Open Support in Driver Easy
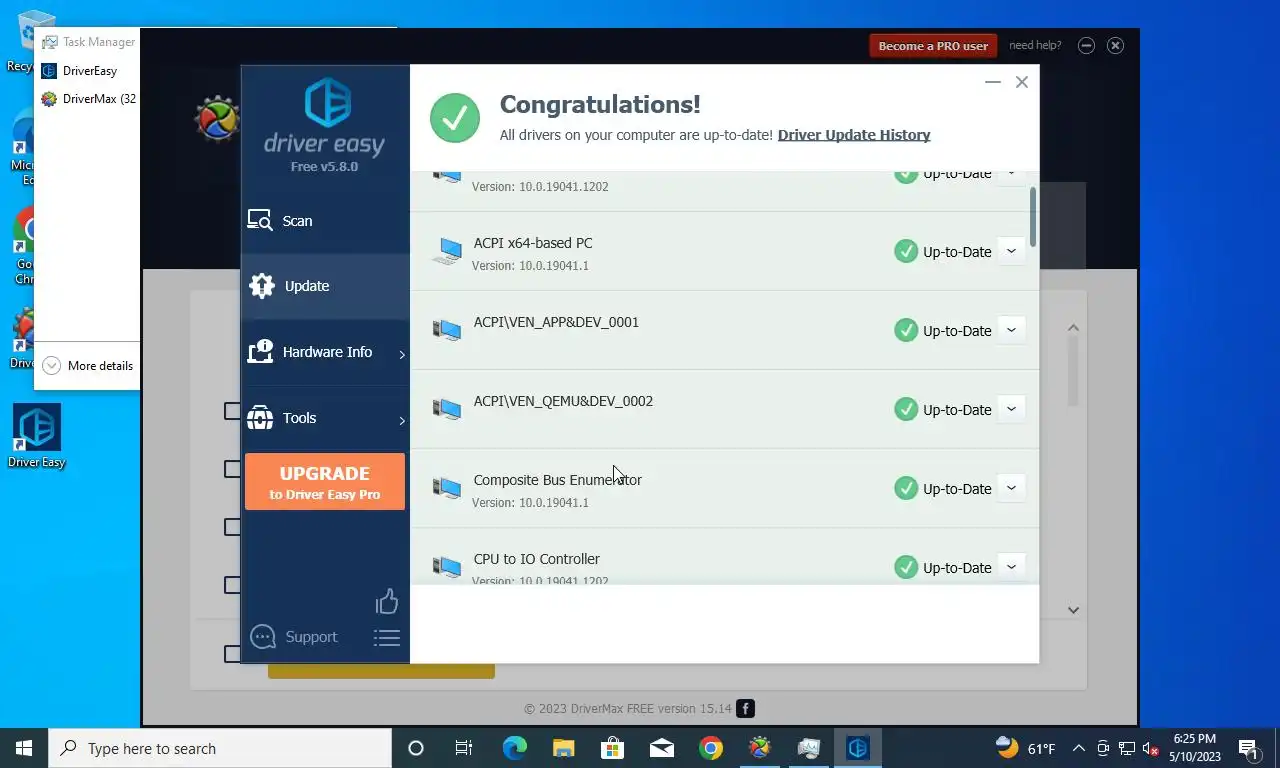The image size is (1280, 768). pos(311,637)
